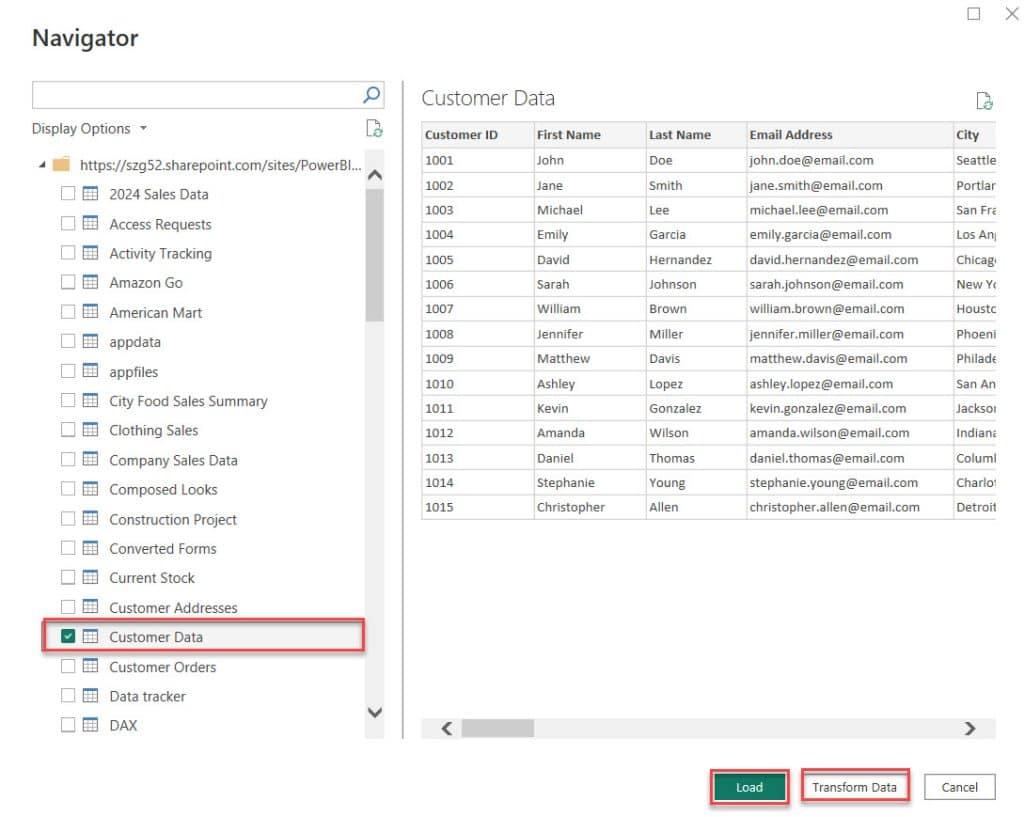Click the table icon for Access Requests
The image size is (1024, 817).
(x=91, y=223)
